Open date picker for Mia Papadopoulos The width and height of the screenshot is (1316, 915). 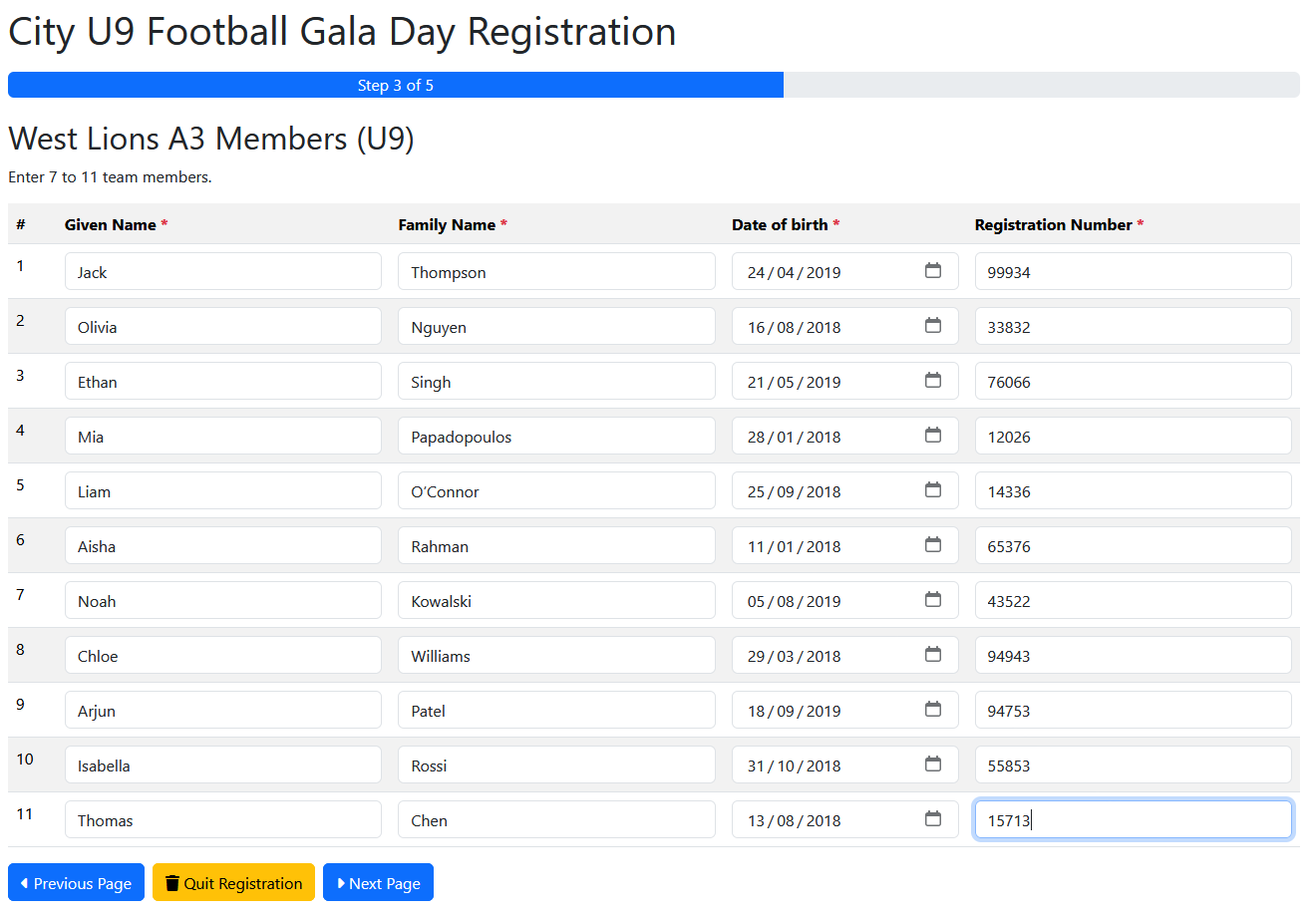click(x=932, y=436)
